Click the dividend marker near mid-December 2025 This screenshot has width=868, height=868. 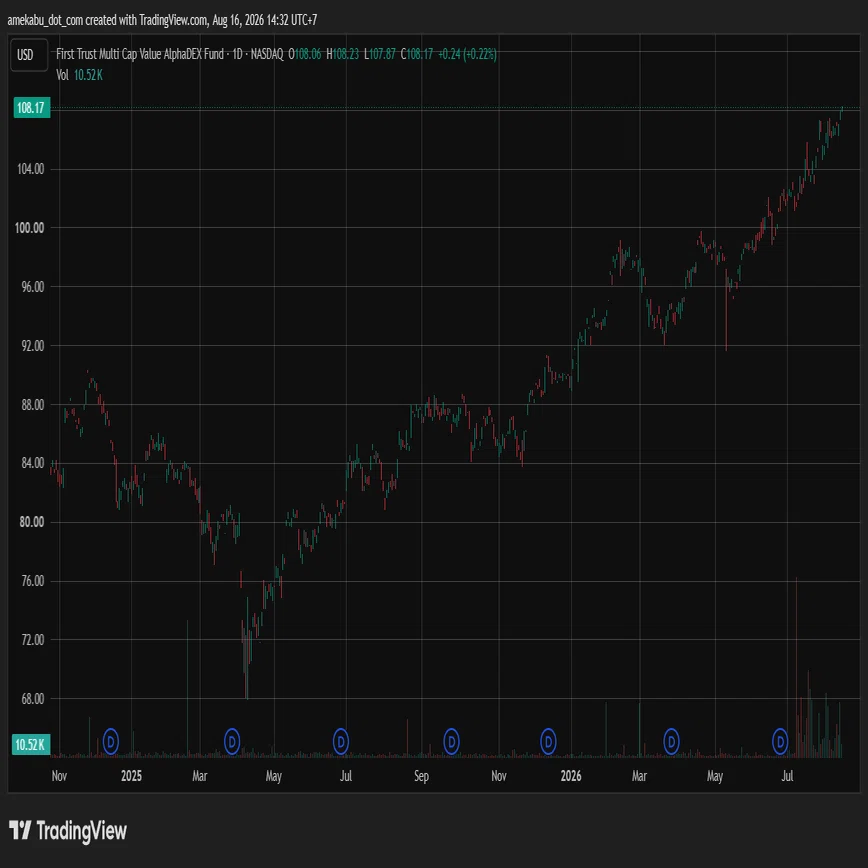(x=548, y=741)
